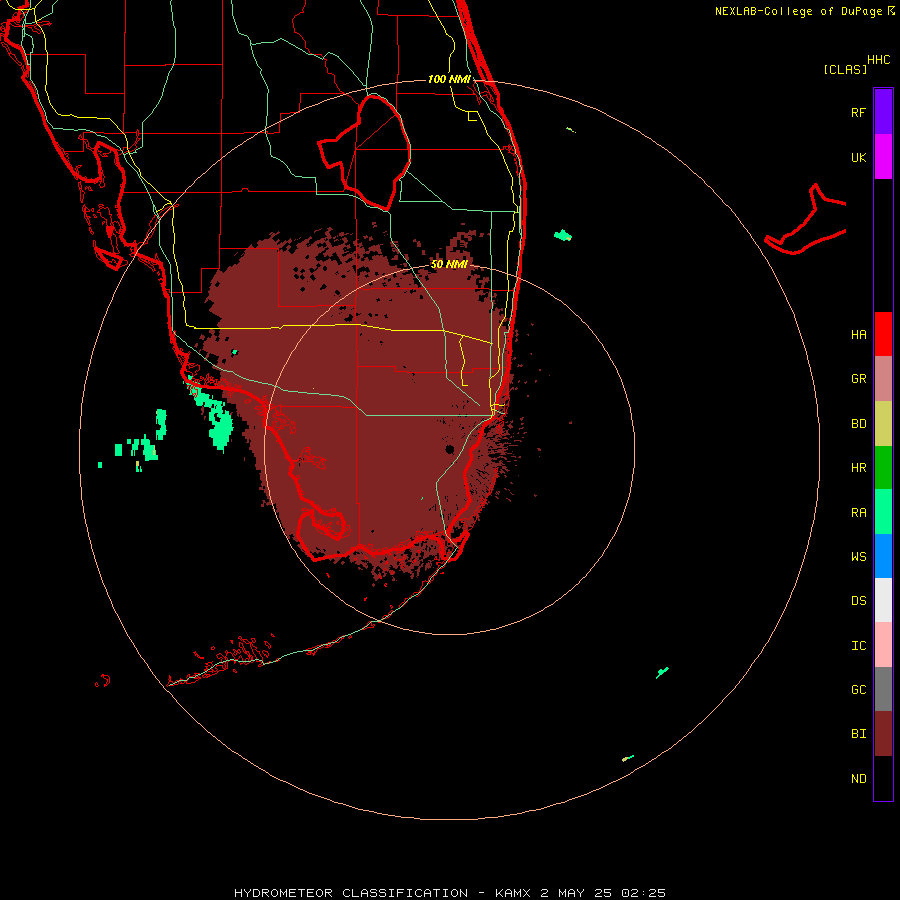Click the '100 NMI' range ring label

(x=449, y=79)
